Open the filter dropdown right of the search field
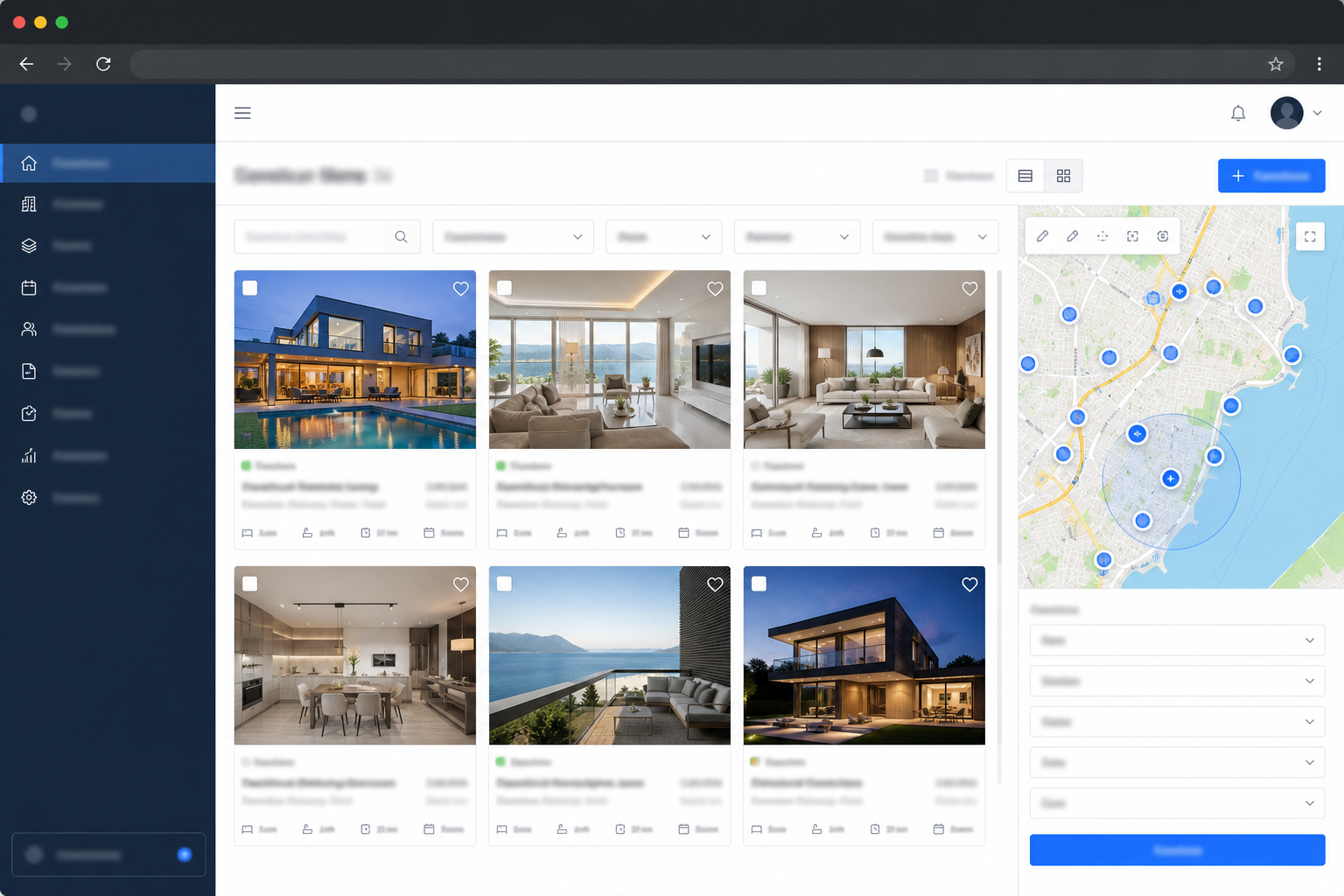Image resolution: width=1344 pixels, height=896 pixels. point(514,237)
